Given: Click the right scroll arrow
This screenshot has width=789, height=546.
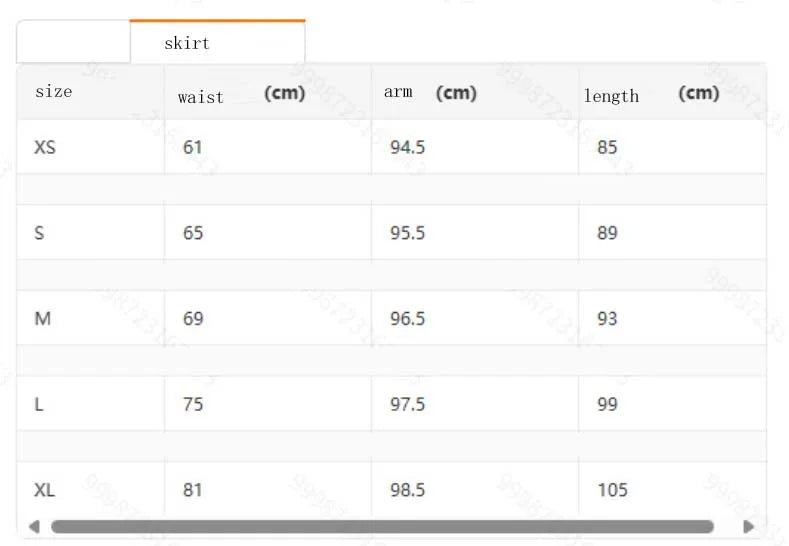Looking at the screenshot, I should [x=748, y=527].
